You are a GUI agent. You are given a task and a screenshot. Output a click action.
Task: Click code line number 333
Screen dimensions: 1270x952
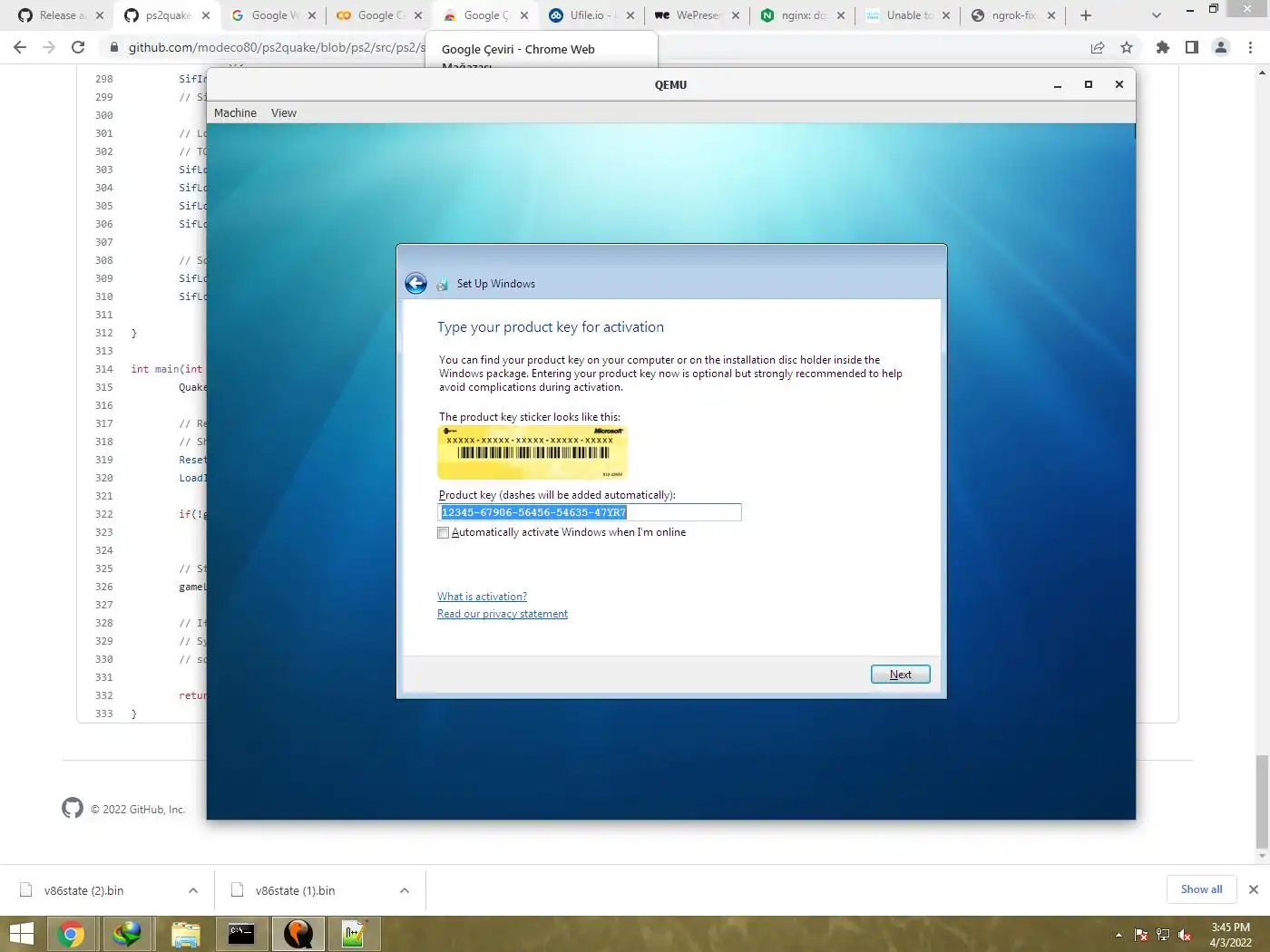click(x=104, y=714)
